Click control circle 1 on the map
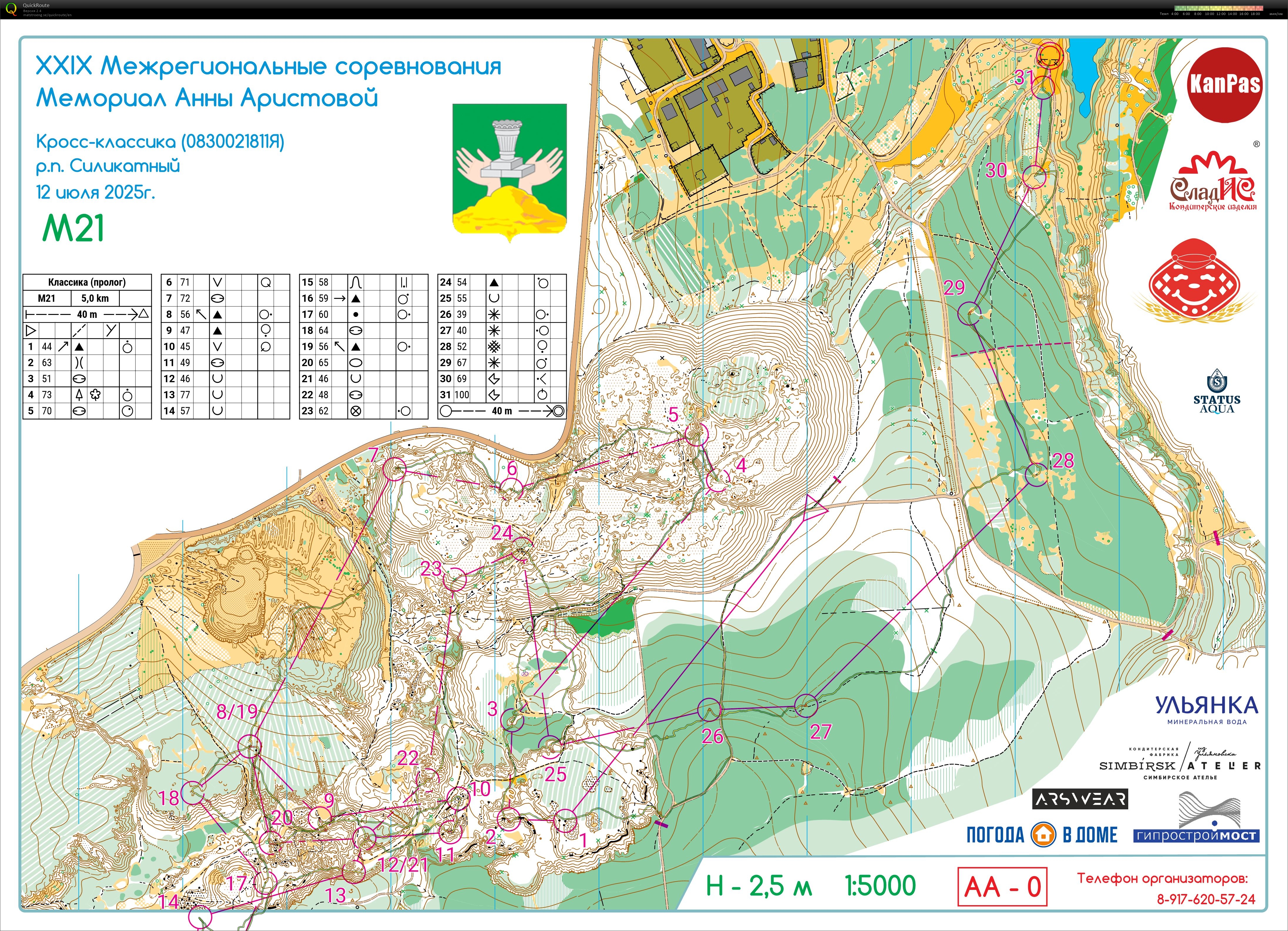The width and height of the screenshot is (1288, 931). (x=566, y=821)
